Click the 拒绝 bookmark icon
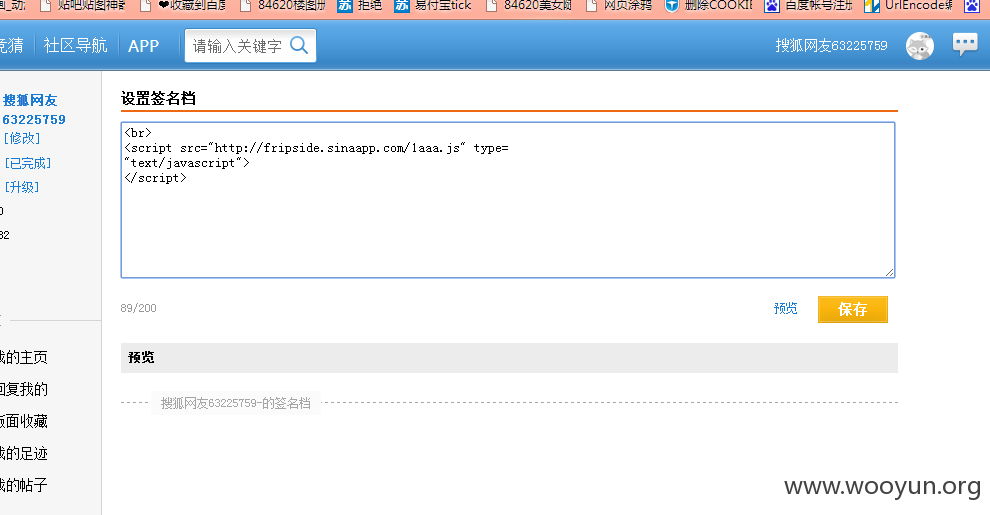The image size is (990, 515). click(x=345, y=6)
